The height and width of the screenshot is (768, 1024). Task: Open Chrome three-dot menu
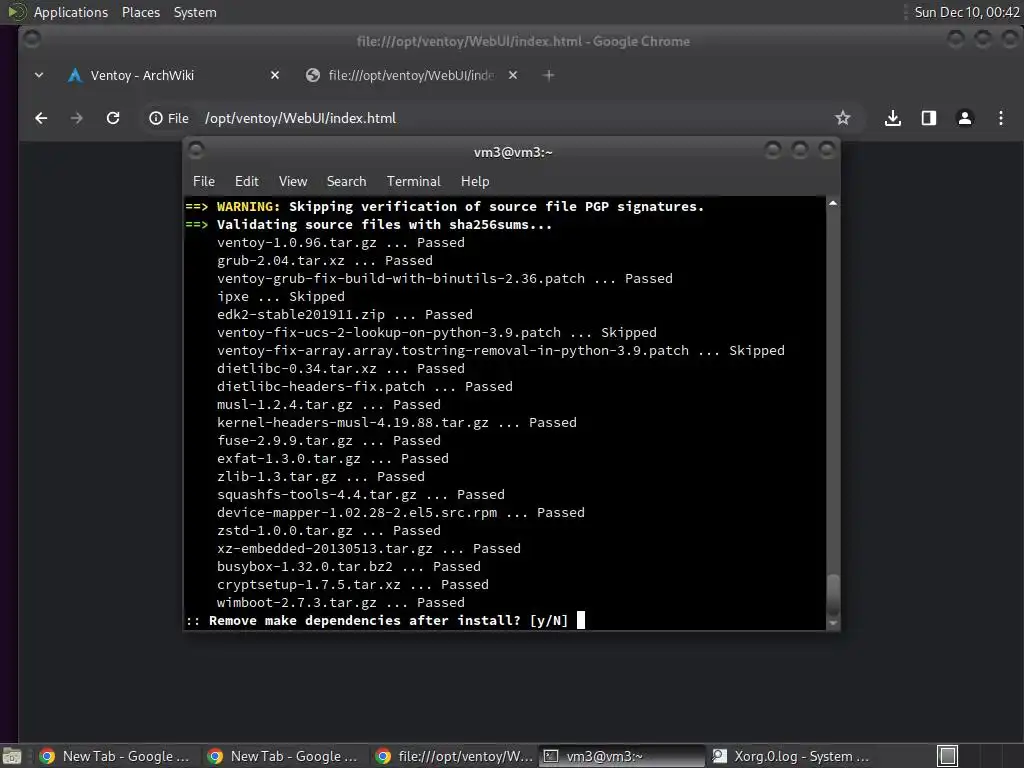tap(1000, 118)
